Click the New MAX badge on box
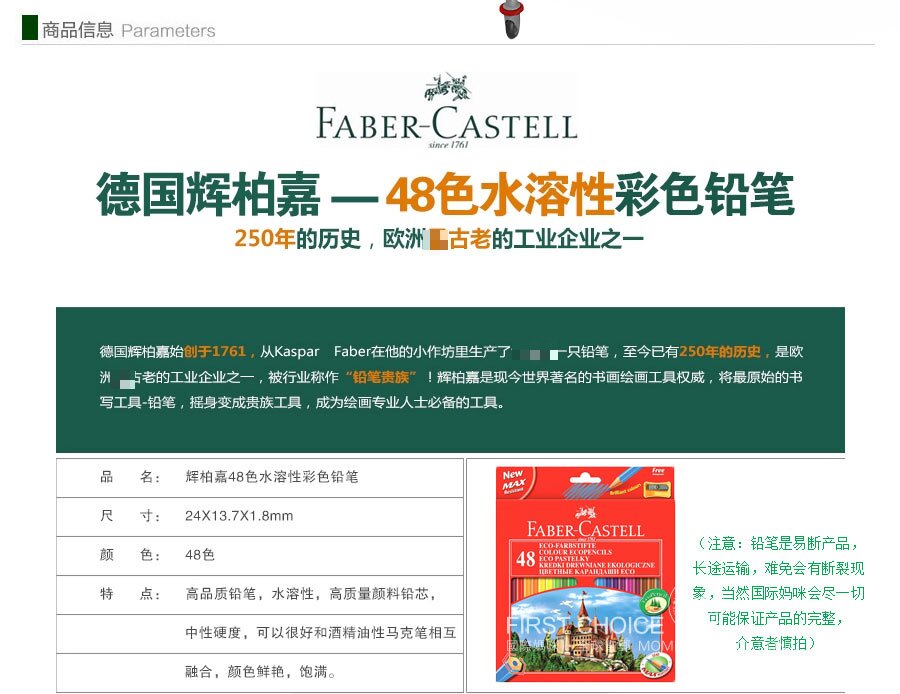900x694 pixels. [514, 479]
